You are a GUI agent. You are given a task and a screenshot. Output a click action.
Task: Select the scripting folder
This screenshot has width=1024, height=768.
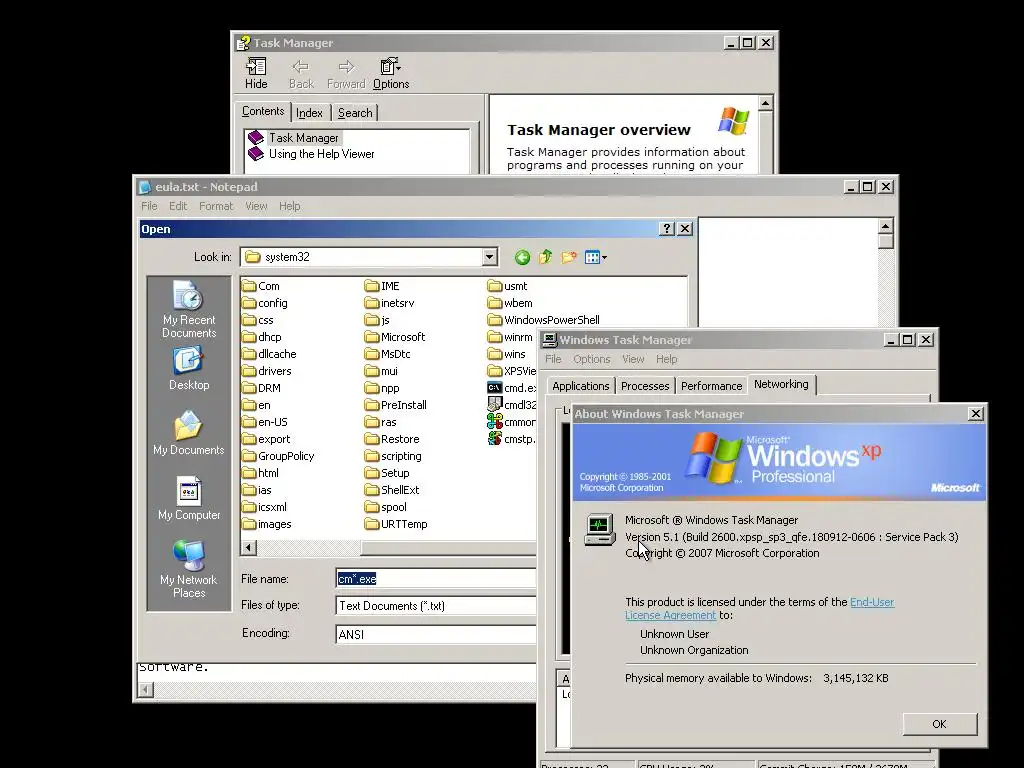pyautogui.click(x=393, y=456)
